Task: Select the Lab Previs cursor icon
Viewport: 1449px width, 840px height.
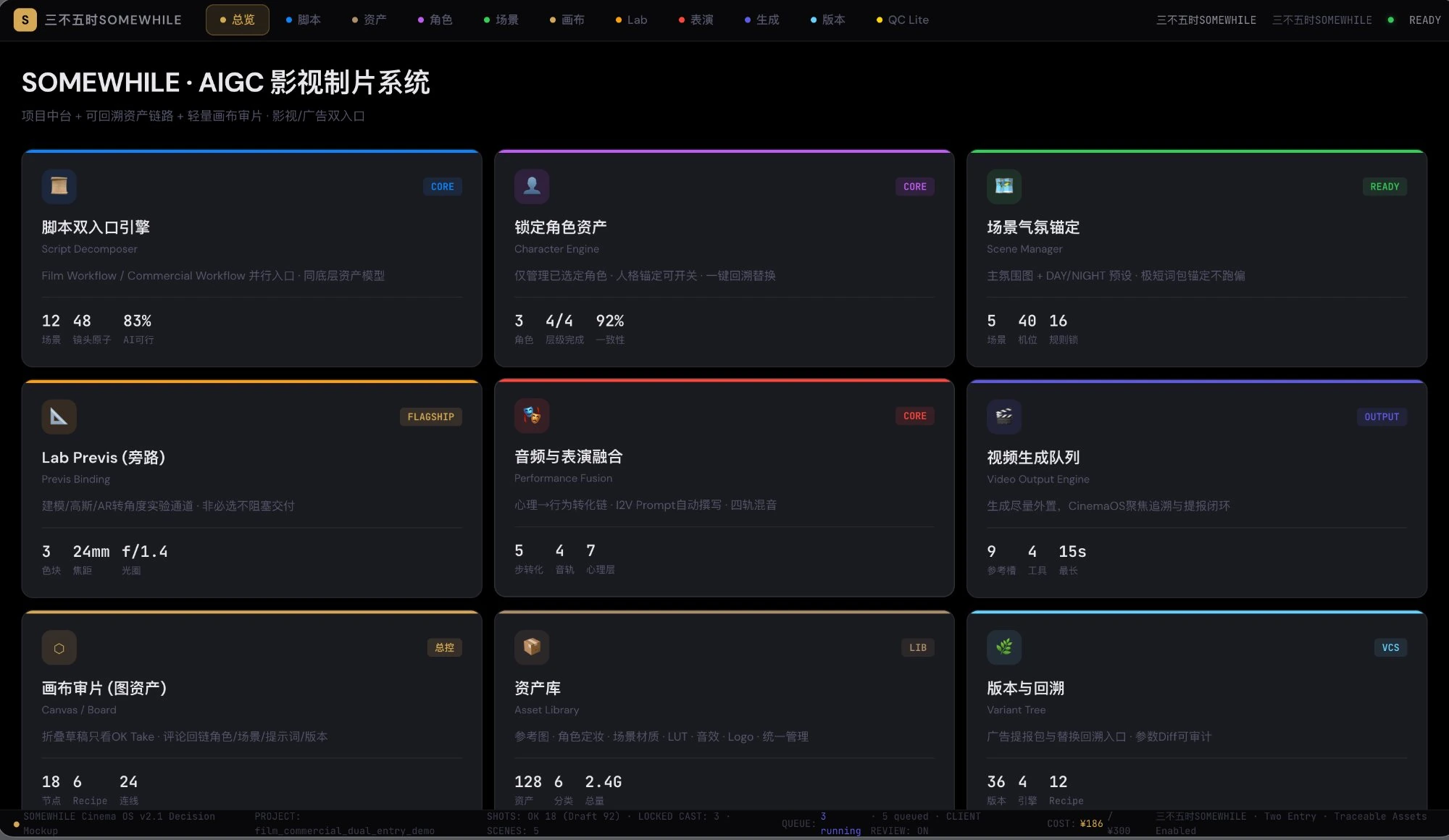Action: [x=59, y=416]
